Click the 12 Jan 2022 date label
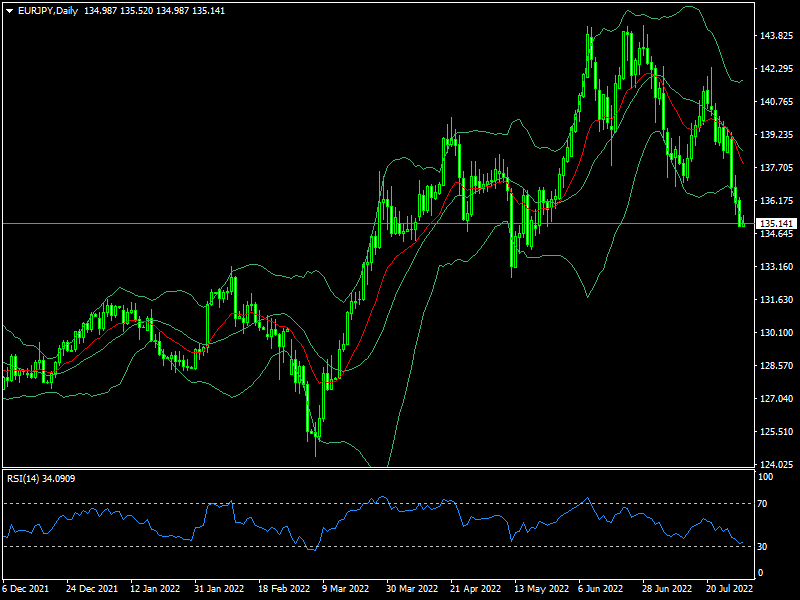This screenshot has height=600, width=800. pos(155,589)
